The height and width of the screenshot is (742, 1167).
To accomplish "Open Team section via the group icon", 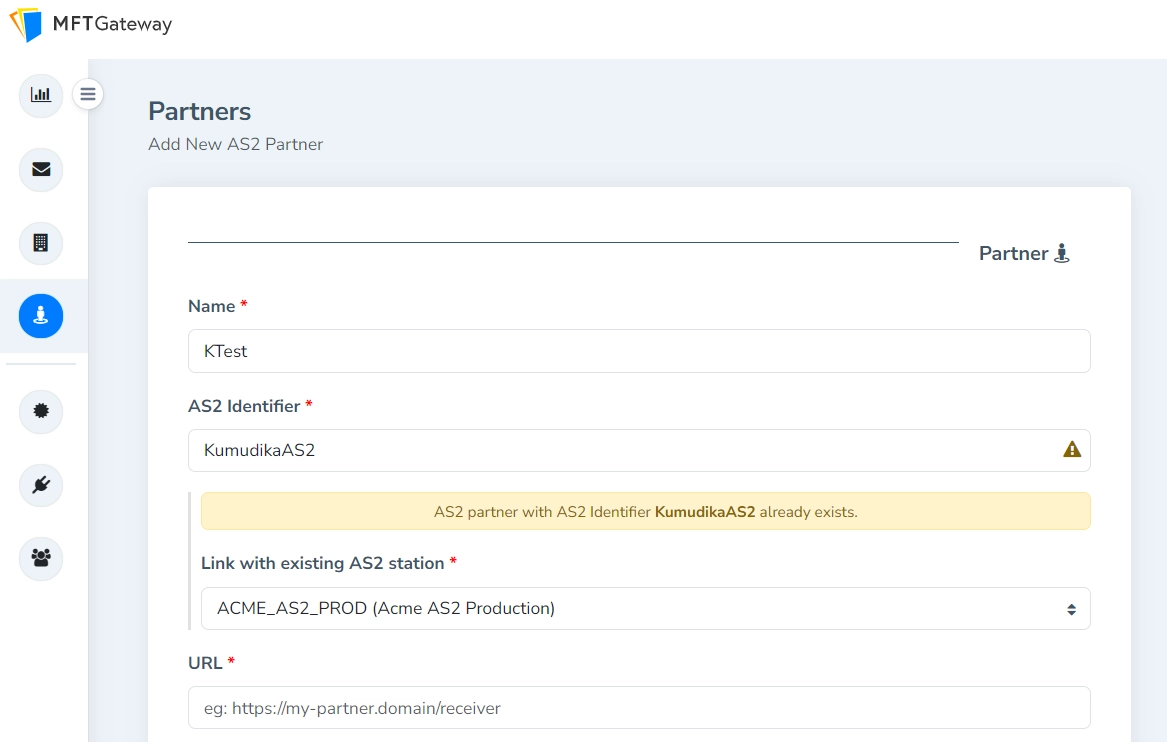I will click(40, 559).
